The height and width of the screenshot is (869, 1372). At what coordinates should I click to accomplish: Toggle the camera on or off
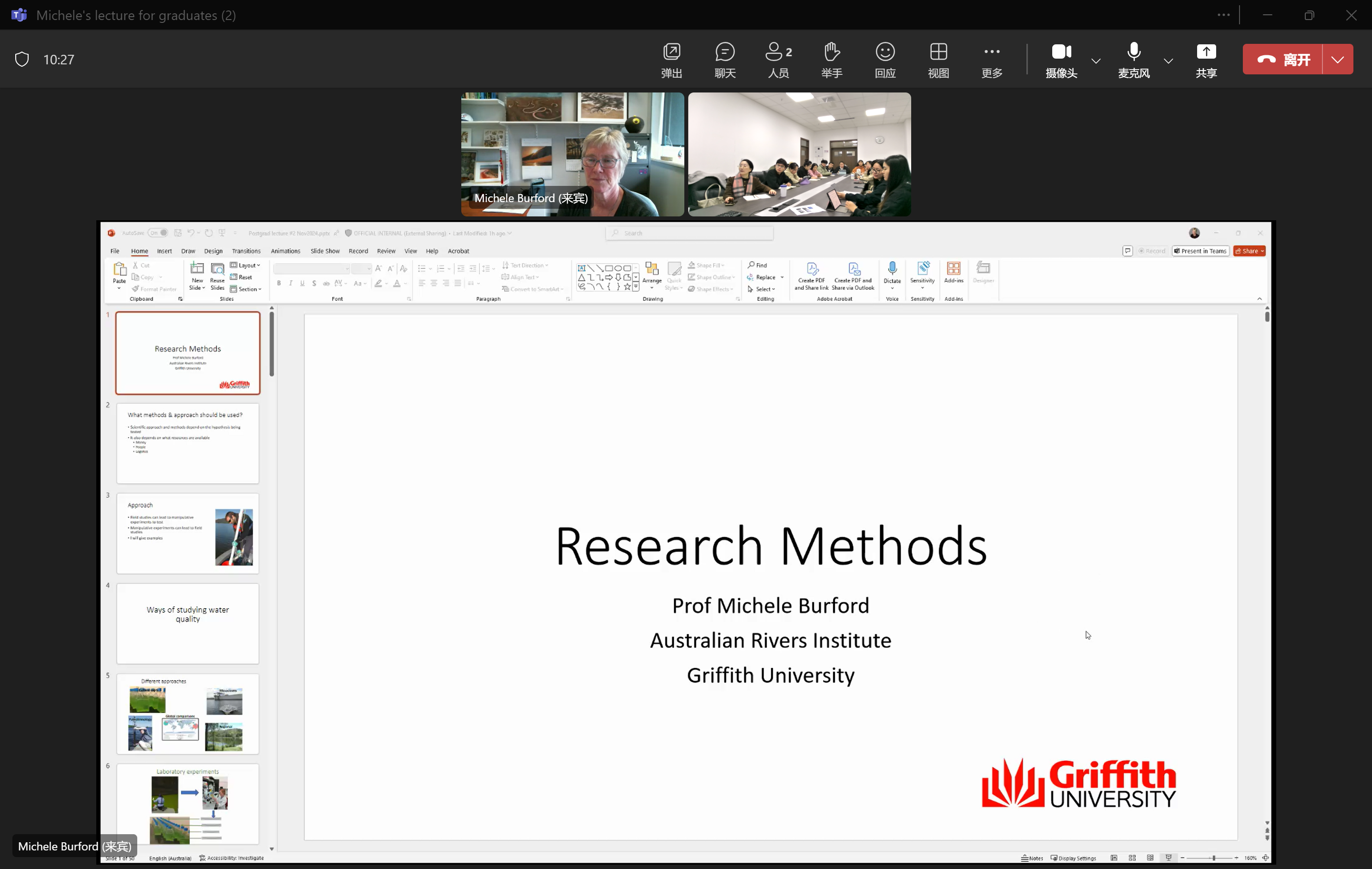(x=1061, y=59)
